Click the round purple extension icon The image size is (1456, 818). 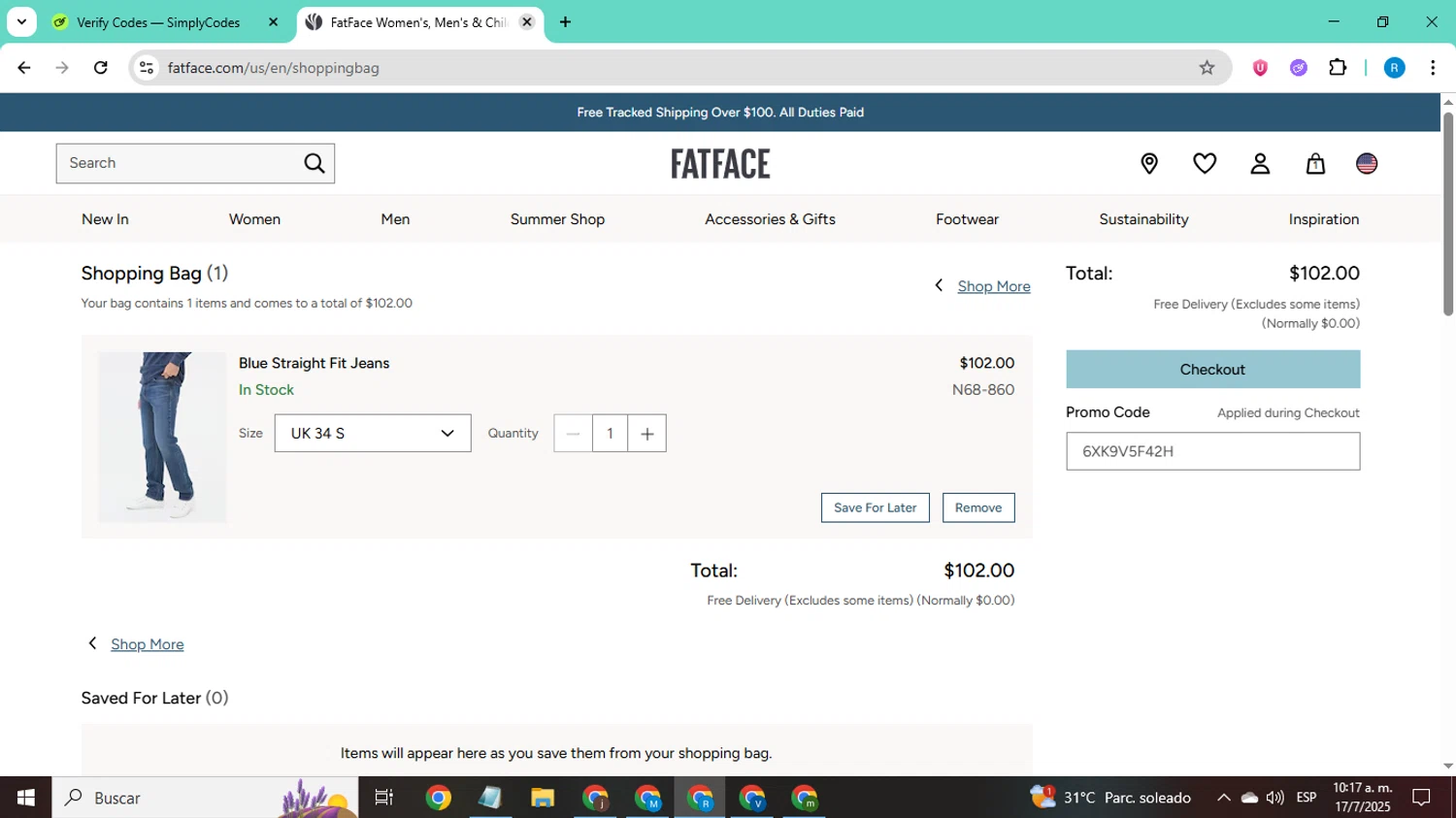[x=1299, y=67]
